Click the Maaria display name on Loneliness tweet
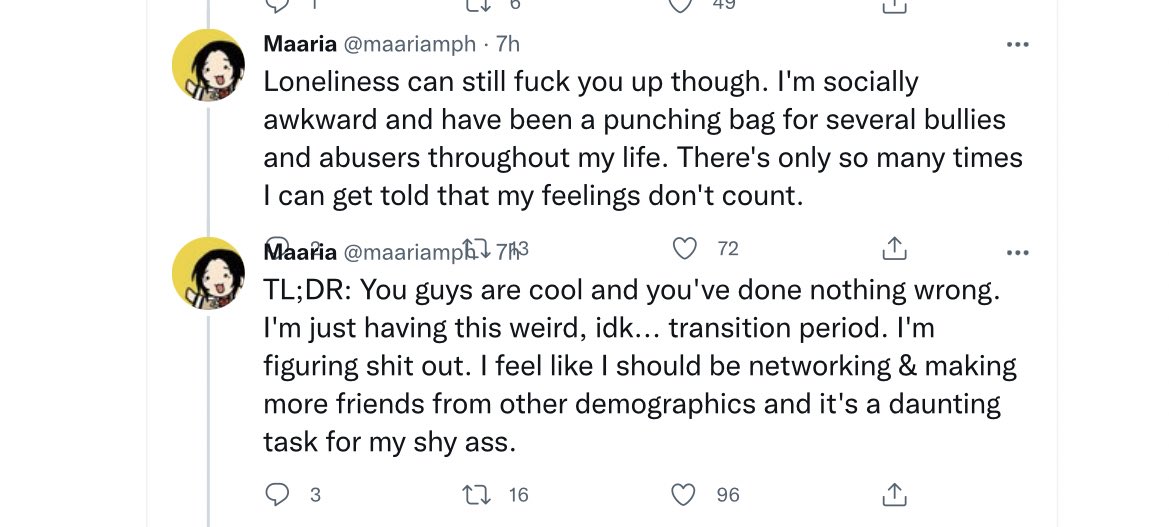 tap(299, 44)
